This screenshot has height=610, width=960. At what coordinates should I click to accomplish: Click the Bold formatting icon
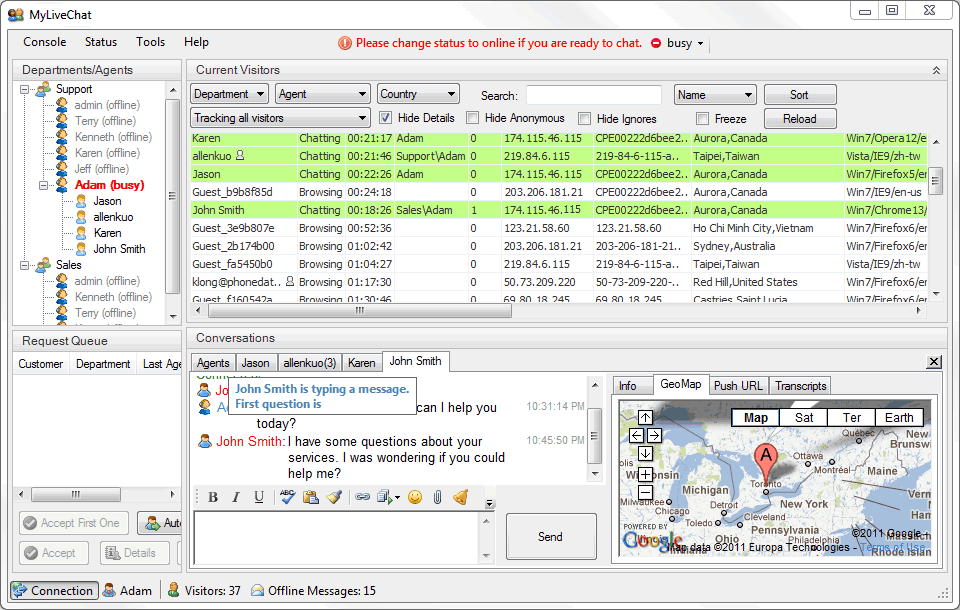213,497
